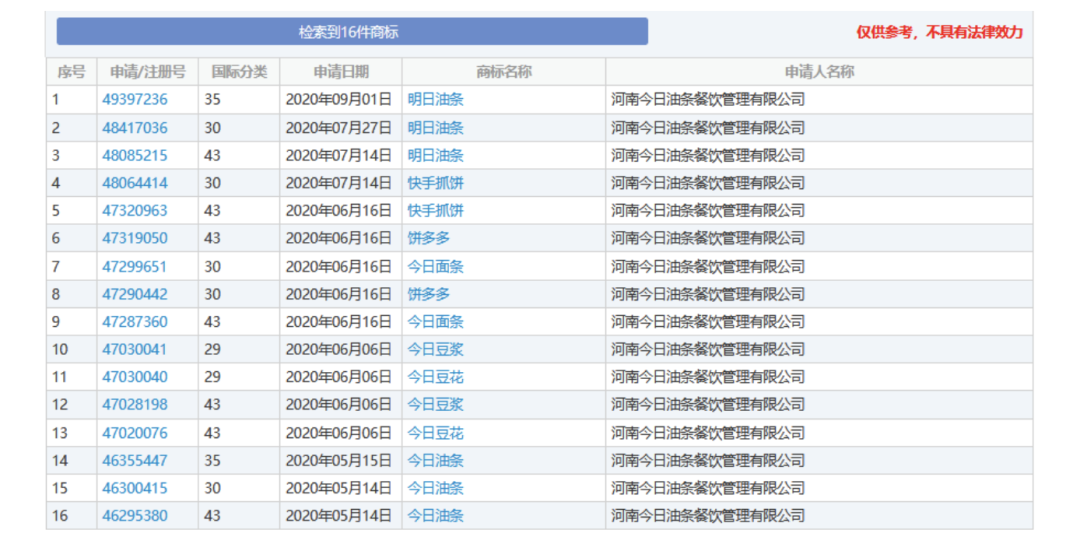Click 明日油条 trademark name in row 1

[x=436, y=100]
